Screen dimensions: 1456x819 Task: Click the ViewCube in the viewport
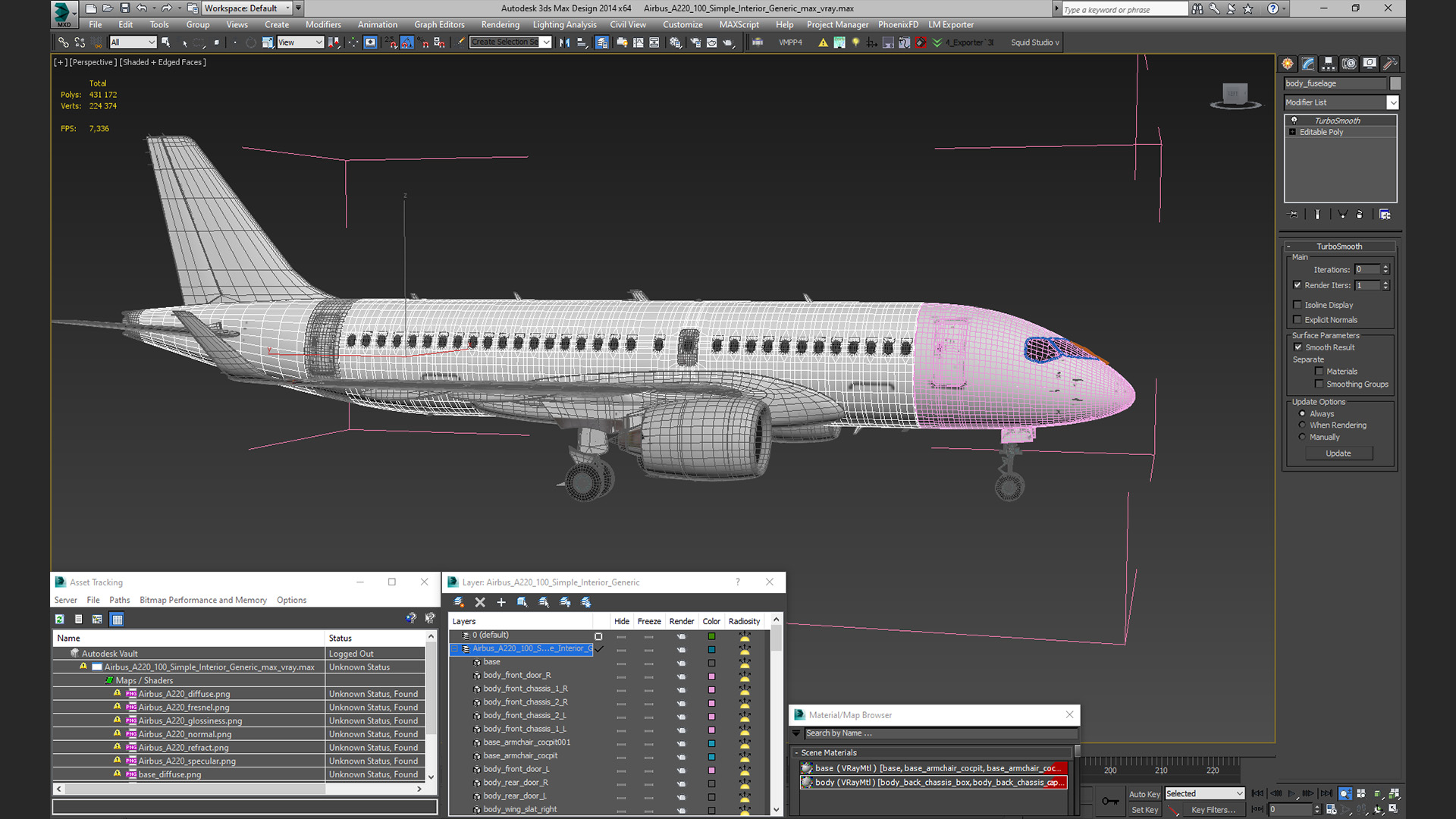coord(1235,95)
